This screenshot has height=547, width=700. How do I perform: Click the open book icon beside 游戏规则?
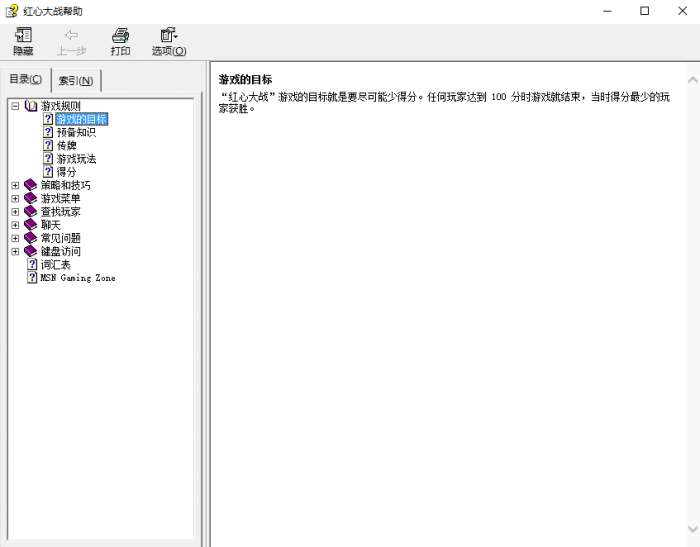(x=31, y=106)
